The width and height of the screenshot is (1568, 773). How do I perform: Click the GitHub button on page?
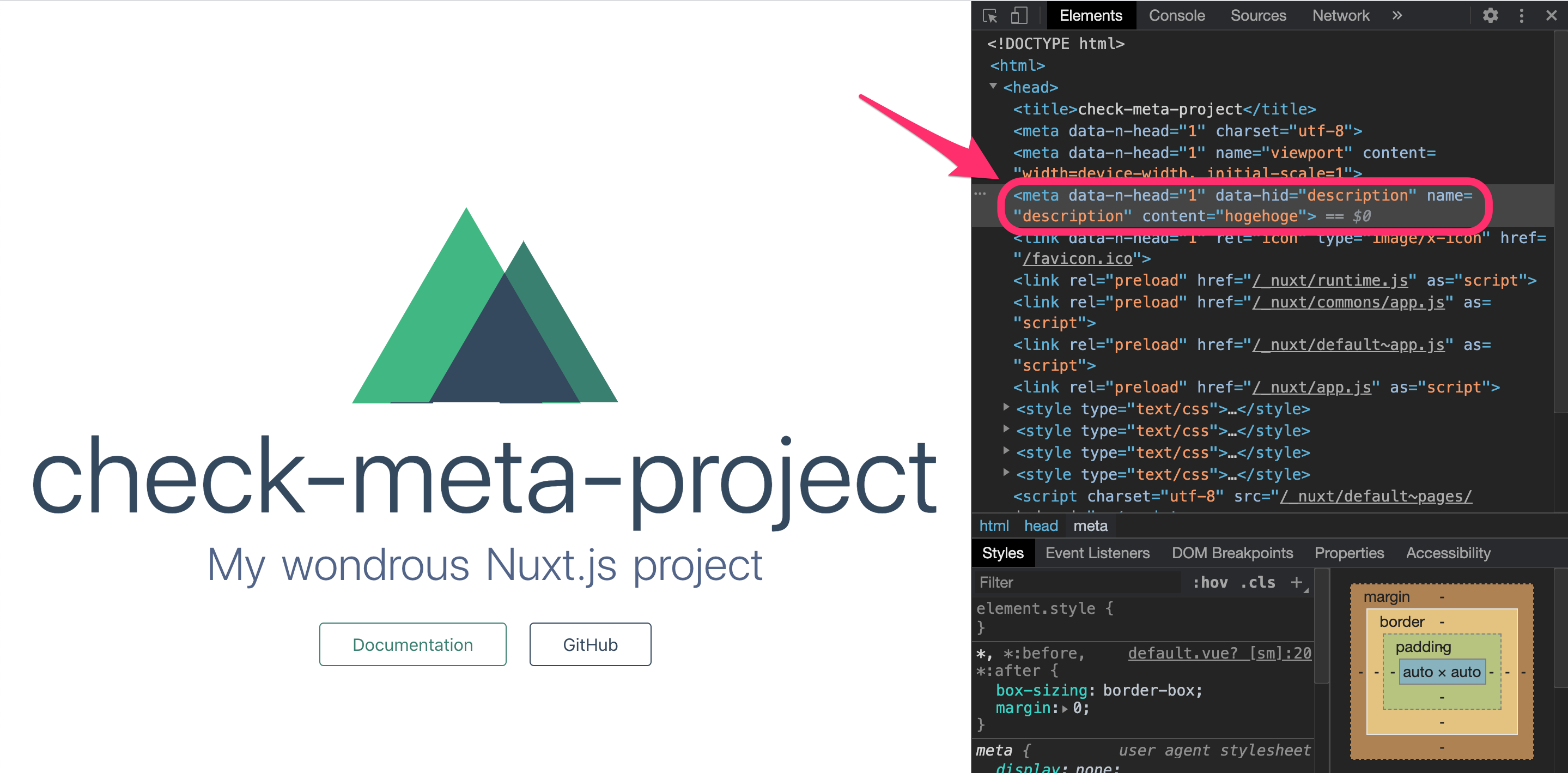tap(590, 644)
